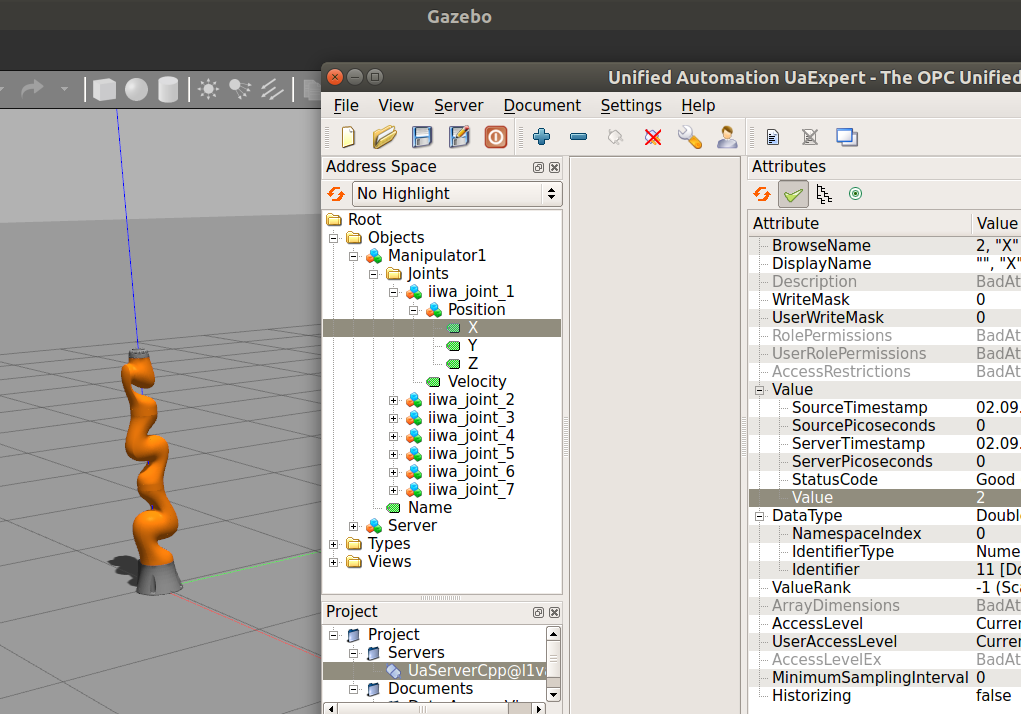
Task: Click the tree view icon in Attributes toolbar
Action: (824, 194)
